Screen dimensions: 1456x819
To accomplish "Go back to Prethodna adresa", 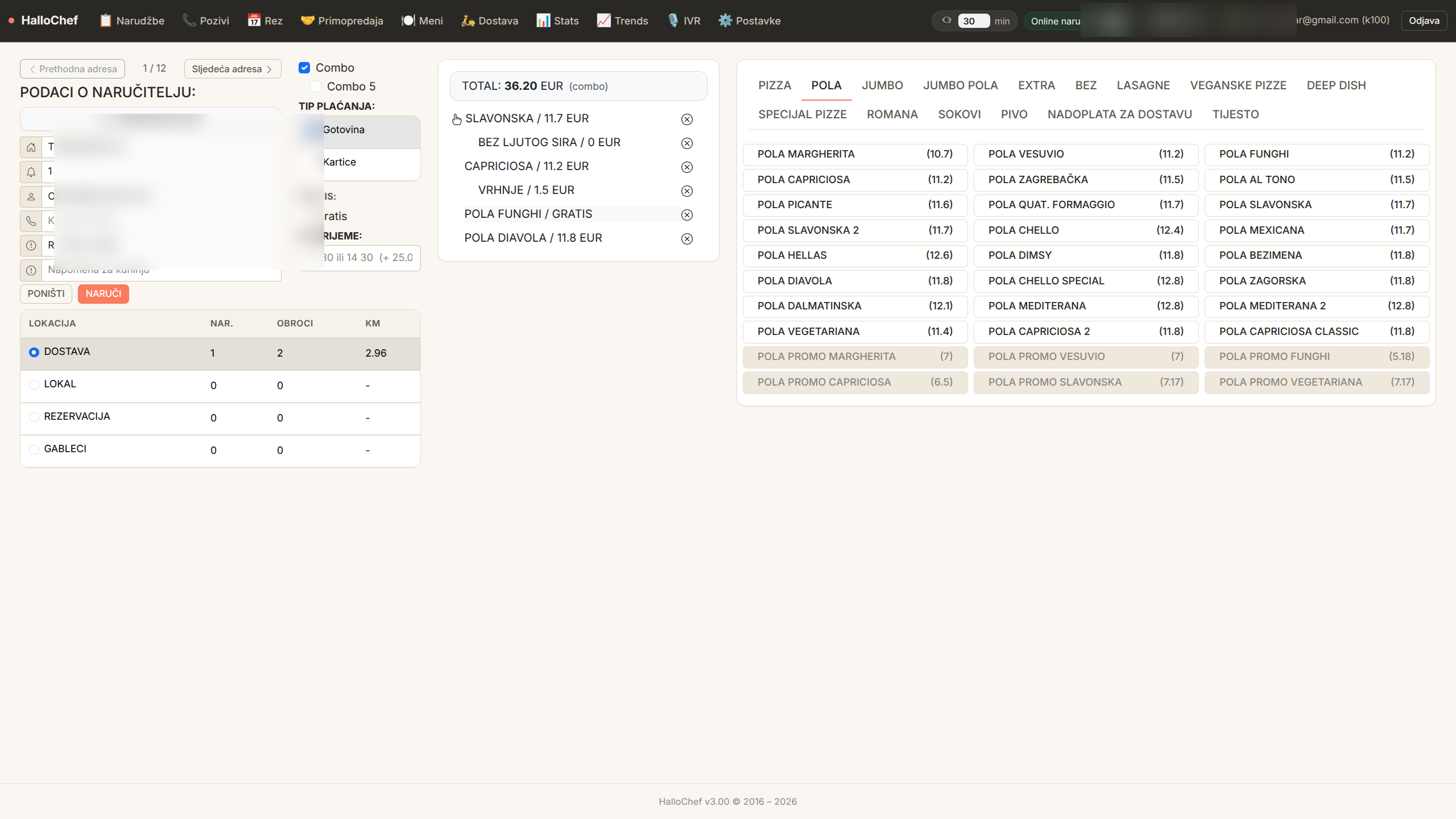I will click(72, 69).
